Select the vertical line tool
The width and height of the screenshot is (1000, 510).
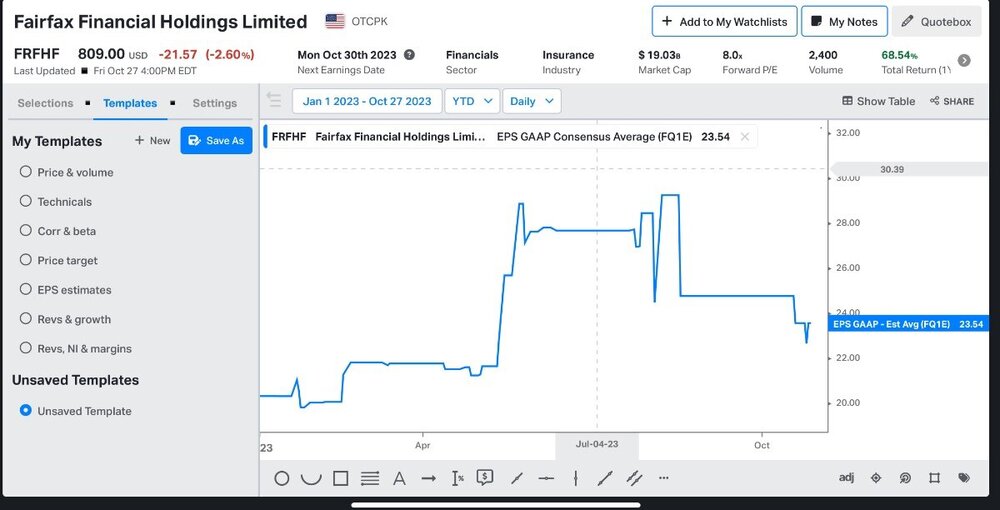point(575,478)
